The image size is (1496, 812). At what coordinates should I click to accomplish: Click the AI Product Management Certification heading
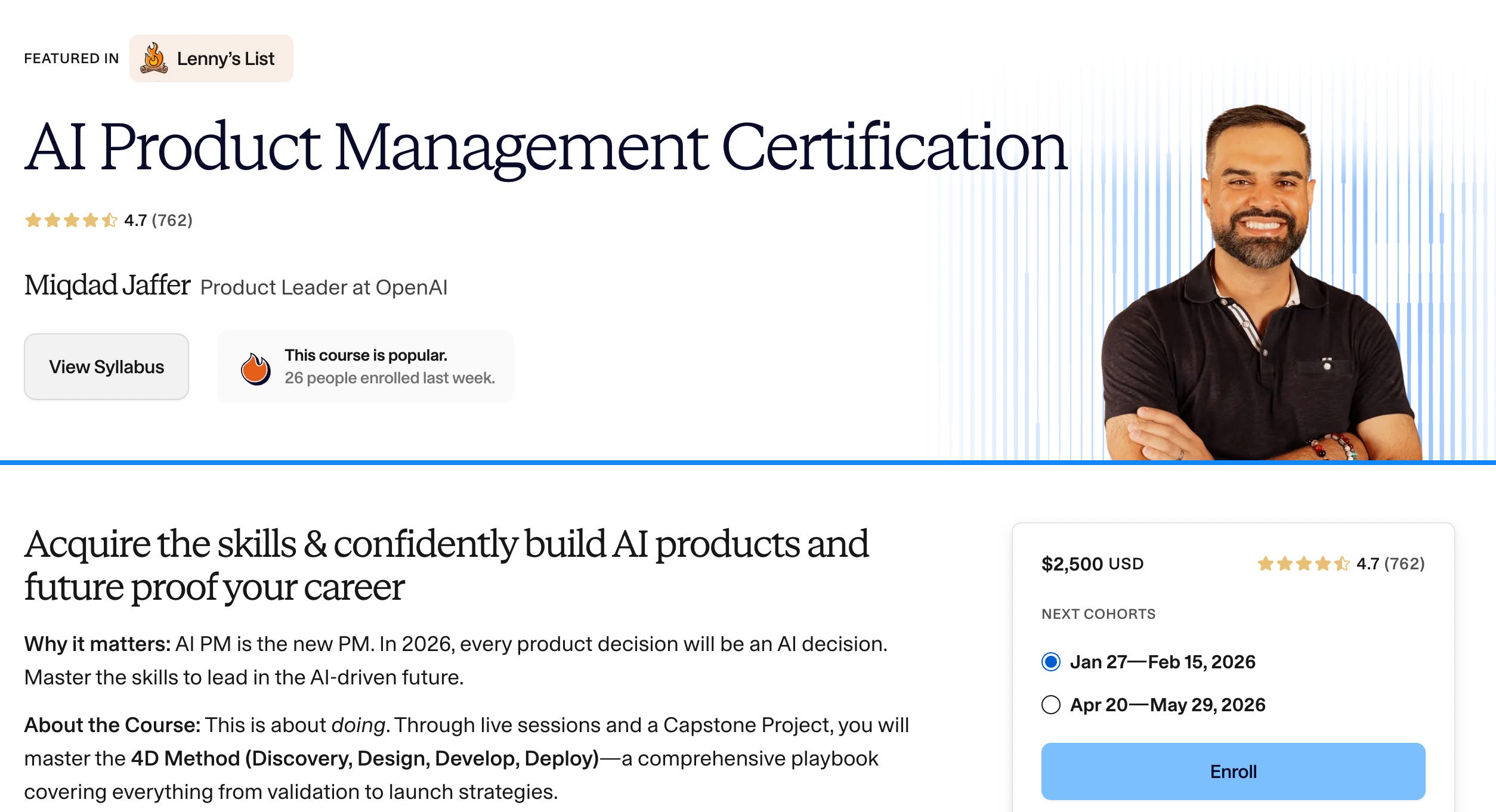pyautogui.click(x=545, y=147)
